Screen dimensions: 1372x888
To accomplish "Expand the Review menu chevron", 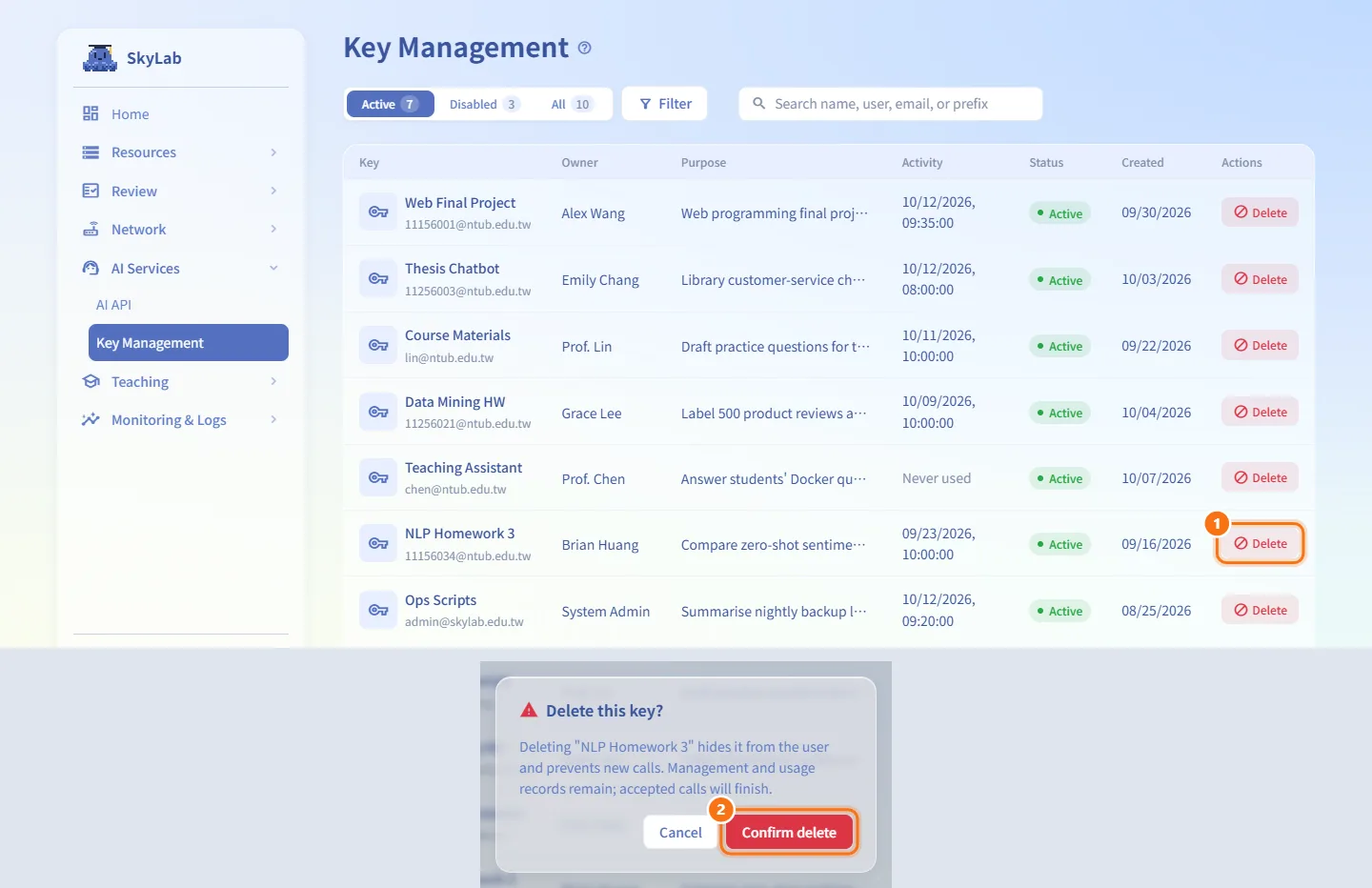I will pos(273,191).
